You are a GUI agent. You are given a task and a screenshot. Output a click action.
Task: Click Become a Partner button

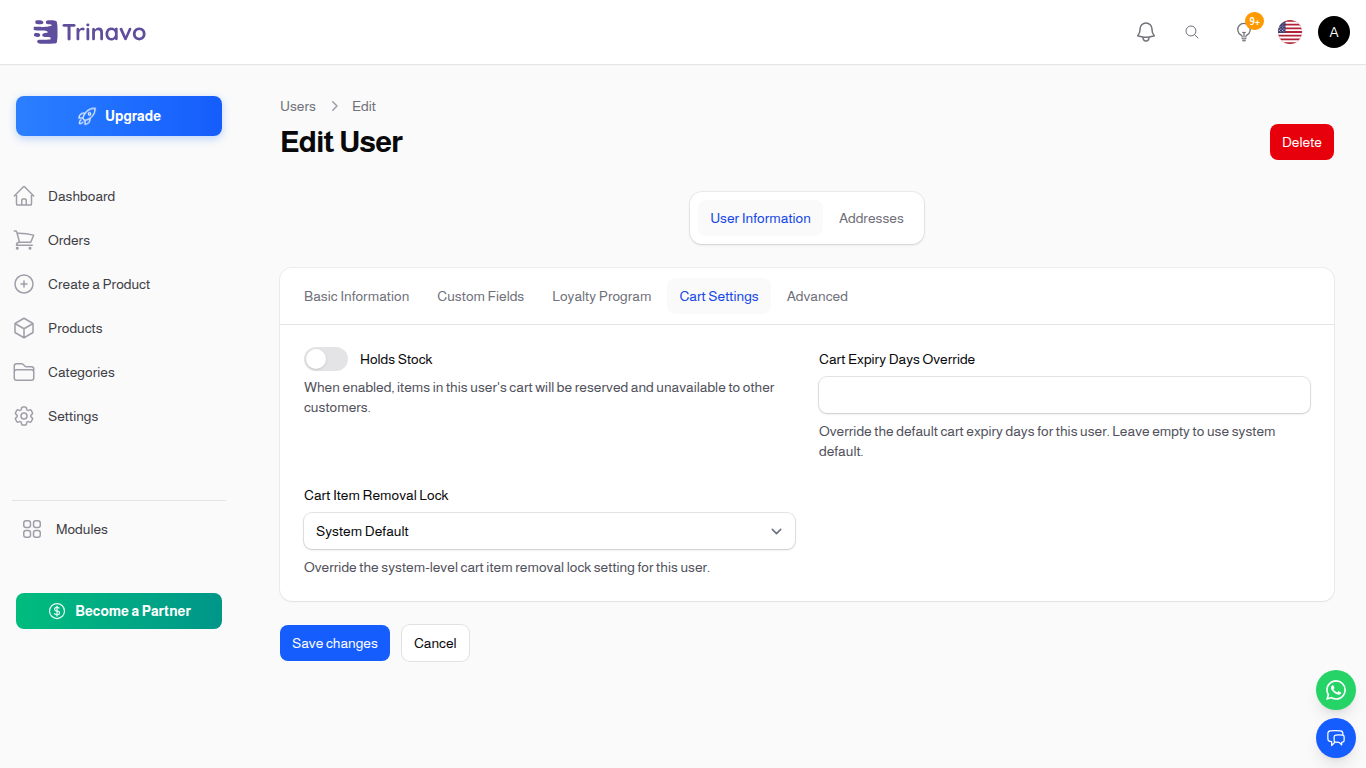[x=119, y=611]
